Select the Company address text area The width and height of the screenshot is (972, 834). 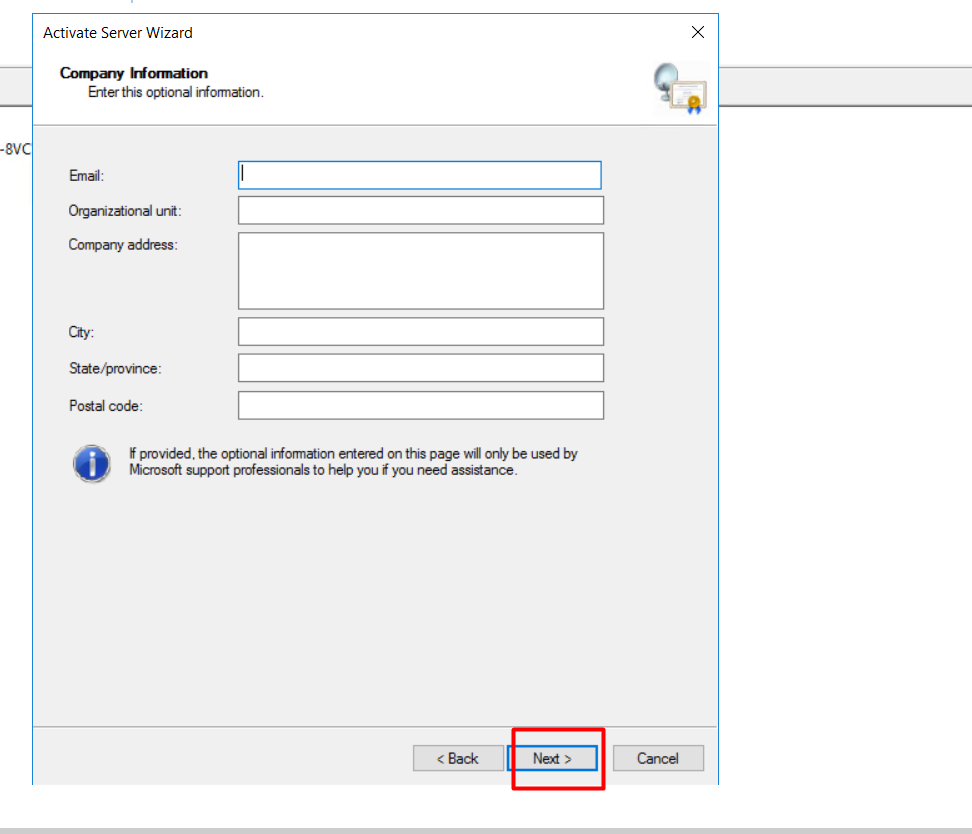coord(421,271)
